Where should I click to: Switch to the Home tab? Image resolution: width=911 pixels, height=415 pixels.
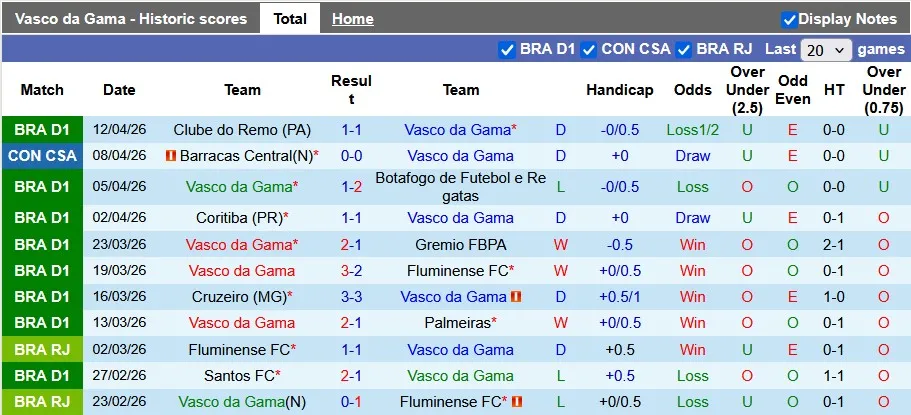click(352, 19)
